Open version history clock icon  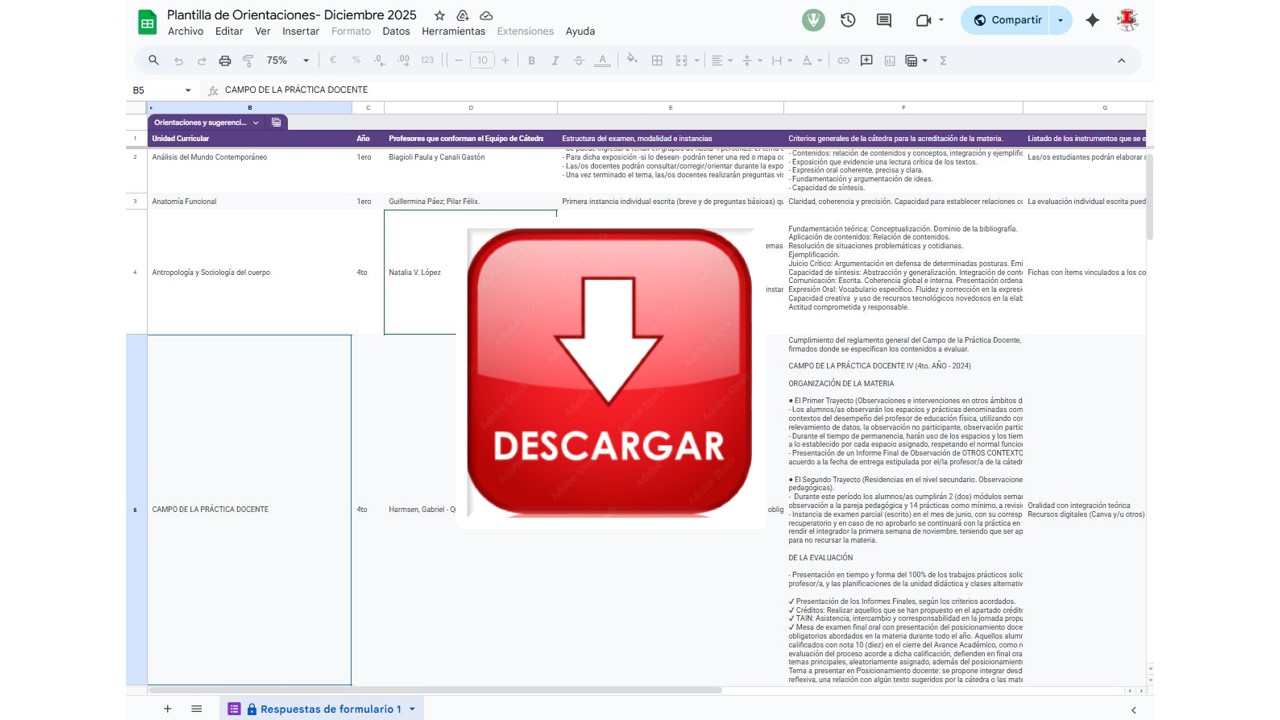point(848,20)
